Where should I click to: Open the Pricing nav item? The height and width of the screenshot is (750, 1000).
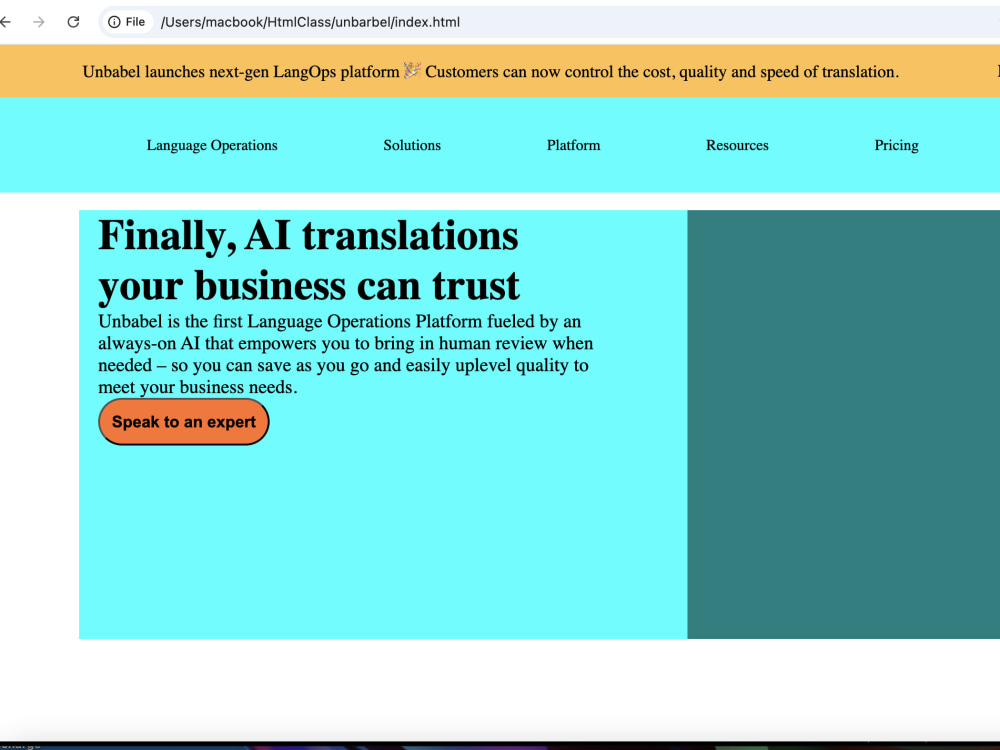tap(896, 145)
